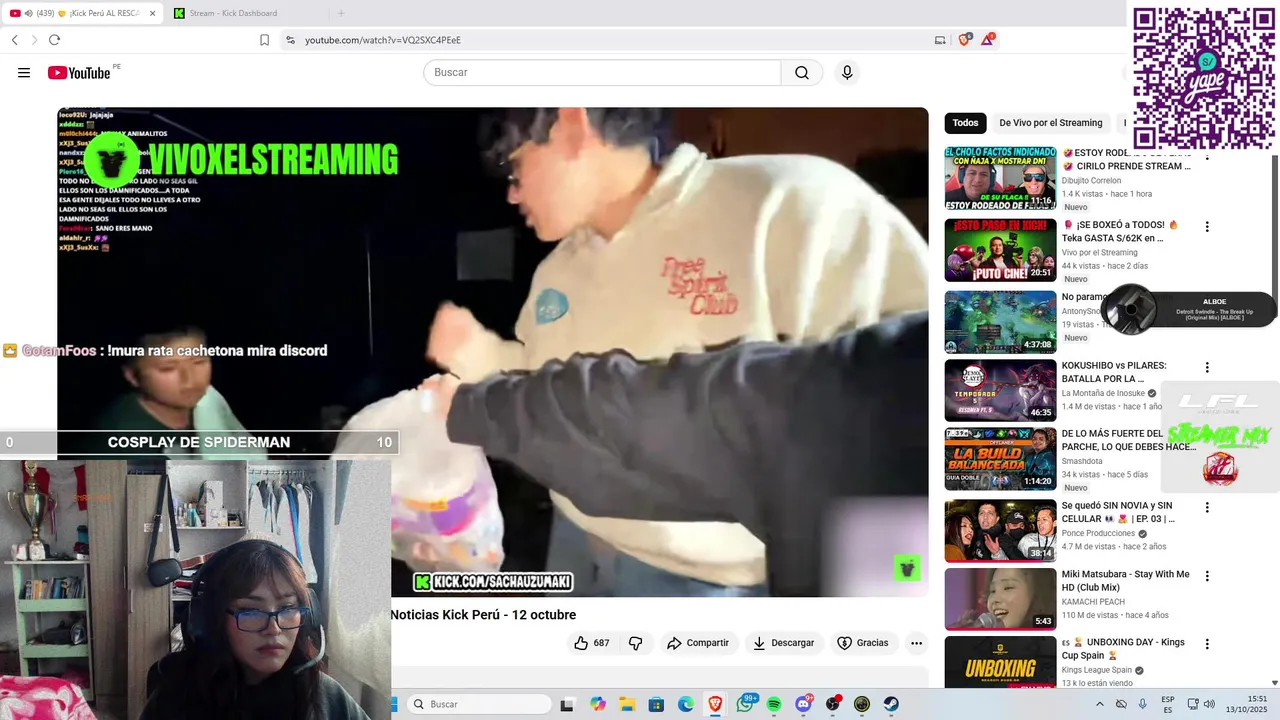Open OBS Studio from the taskbar
This screenshot has width=1280, height=720.
click(833, 704)
